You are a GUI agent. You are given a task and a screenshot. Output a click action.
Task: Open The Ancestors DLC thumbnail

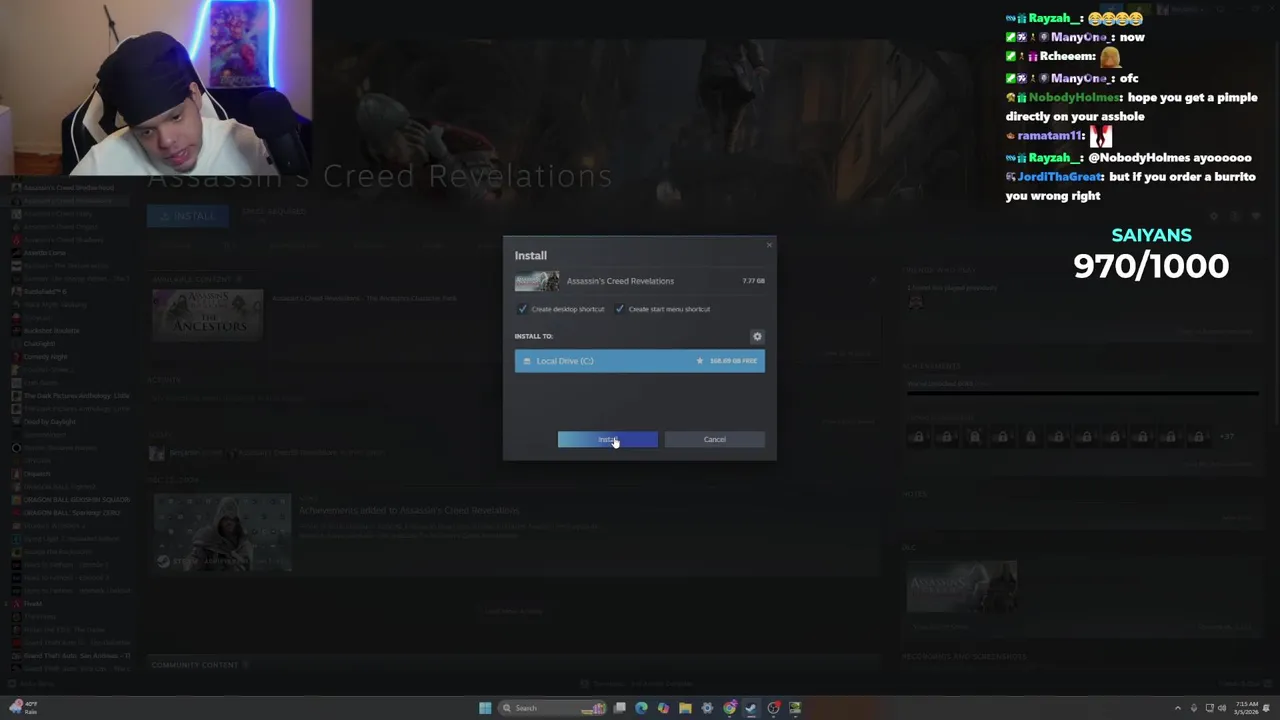(x=207, y=315)
